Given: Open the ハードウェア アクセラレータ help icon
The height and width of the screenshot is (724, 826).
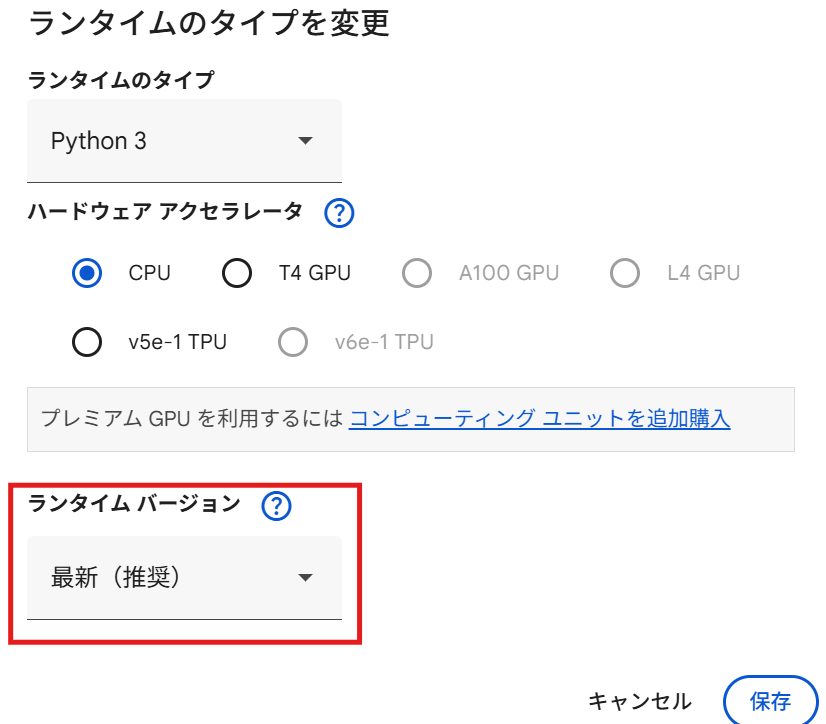Looking at the screenshot, I should point(339,213).
